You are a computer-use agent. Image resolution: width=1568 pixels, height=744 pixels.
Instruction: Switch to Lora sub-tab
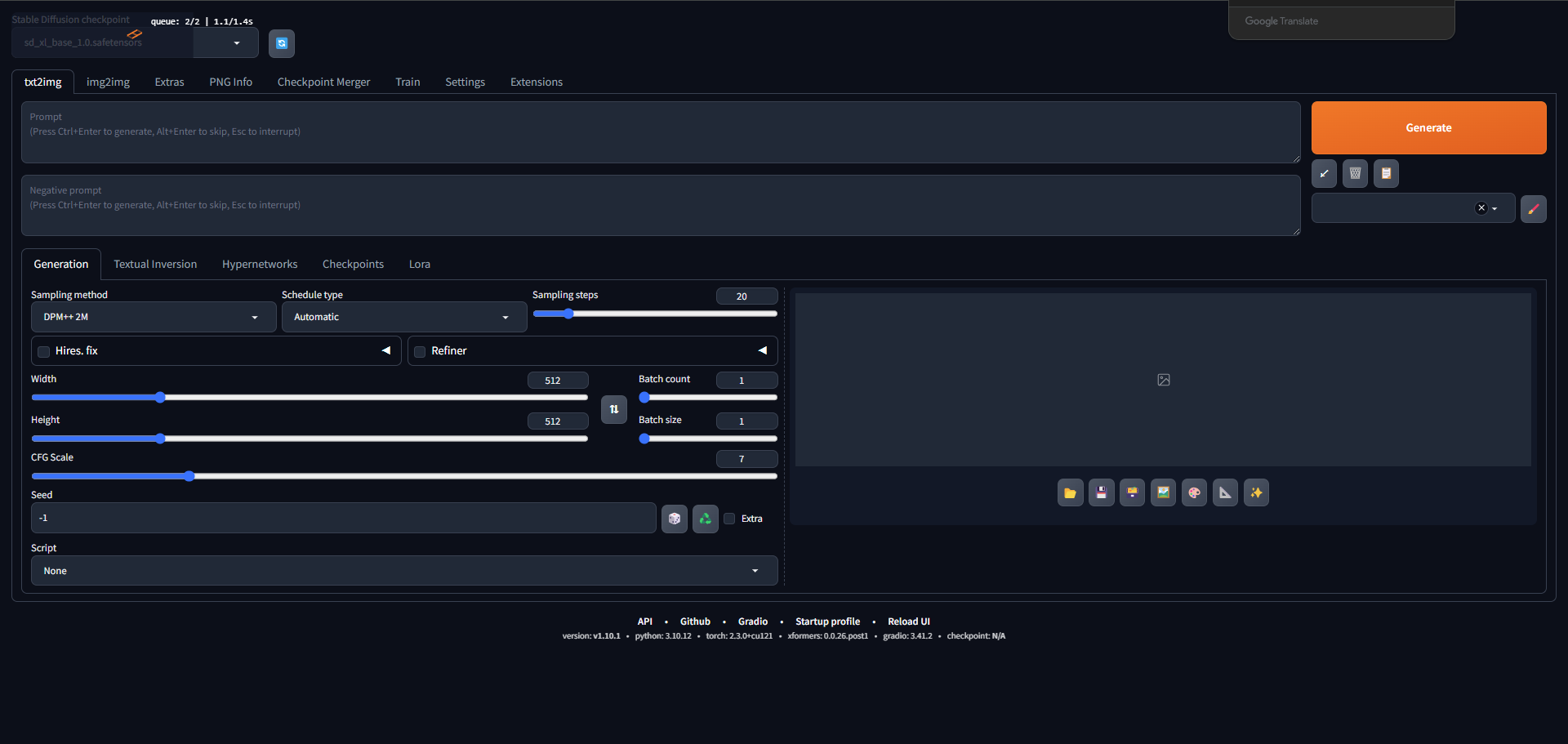419,264
